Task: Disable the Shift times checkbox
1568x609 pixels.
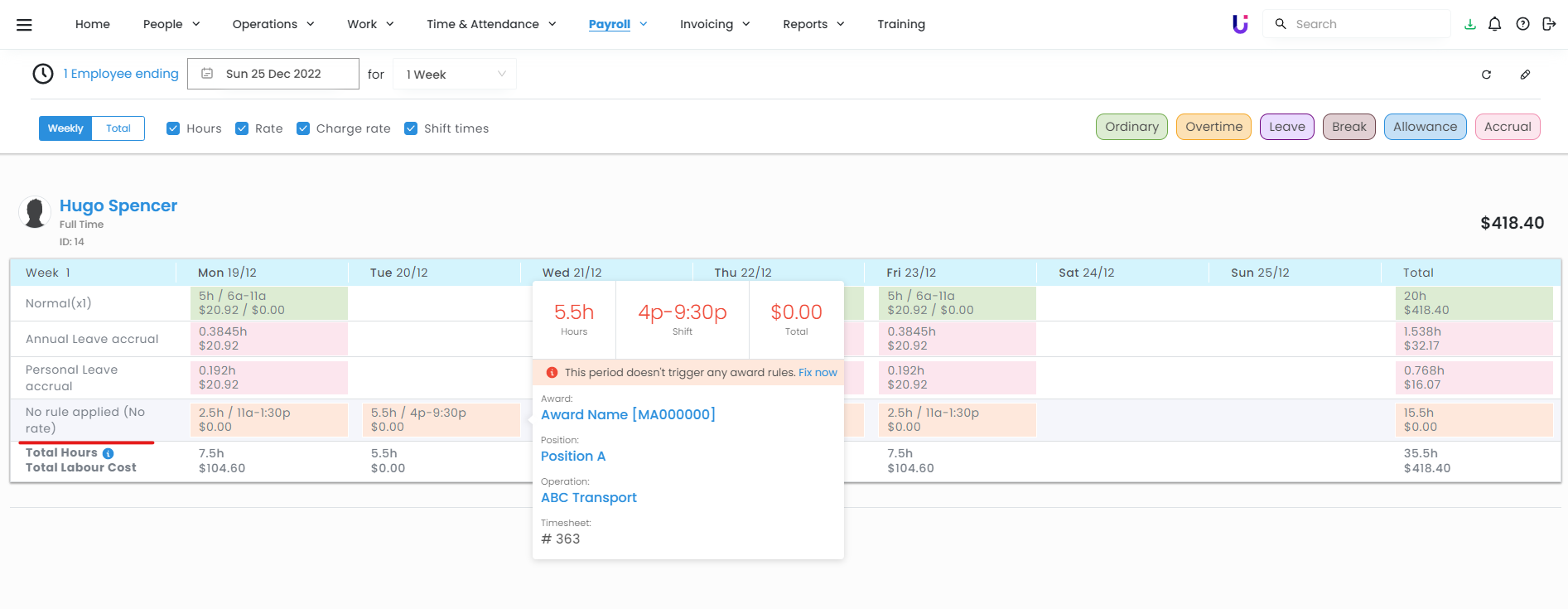Action: pyautogui.click(x=411, y=128)
